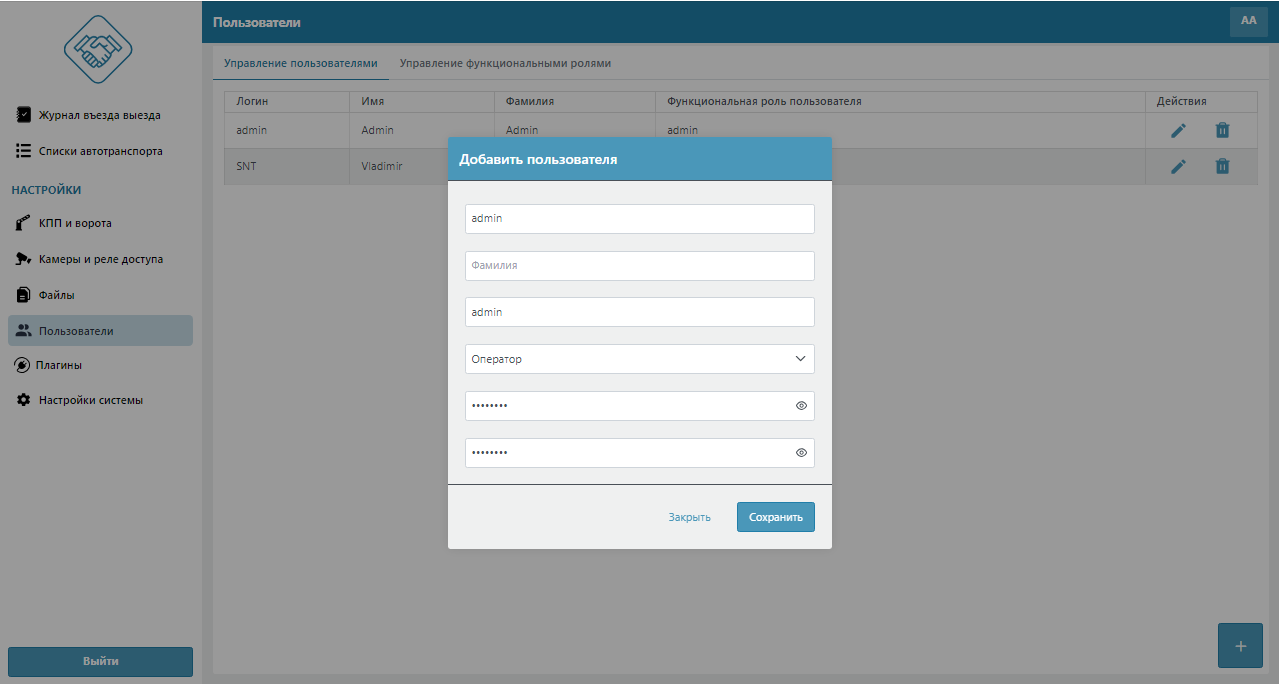Edit the admin user row
Image resolution: width=1279 pixels, height=684 pixels.
(x=1178, y=131)
